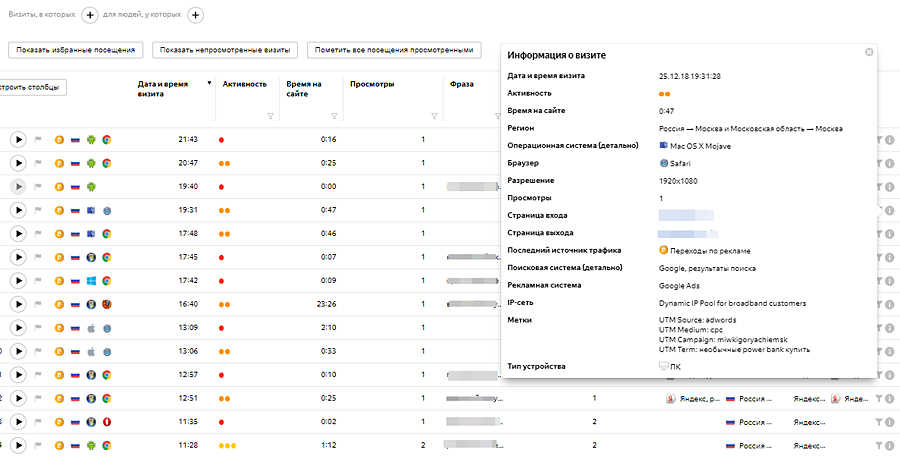Click Пометить все посещения просмотренными button
The width and height of the screenshot is (900, 456).
(395, 50)
